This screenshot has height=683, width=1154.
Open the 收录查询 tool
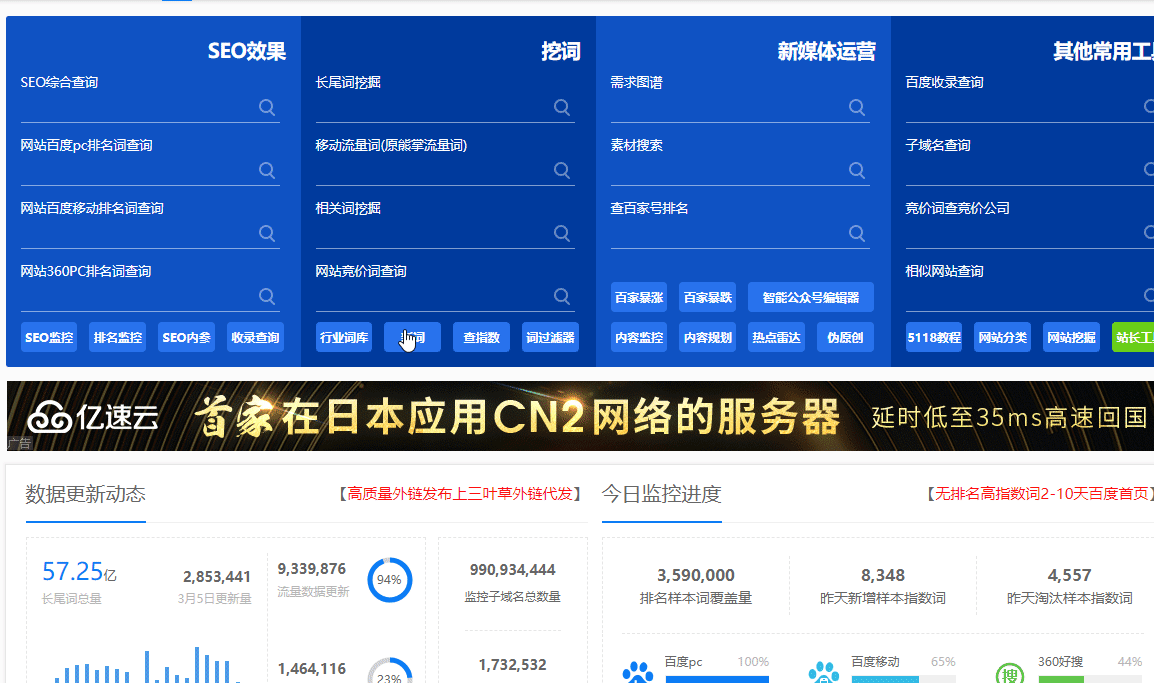coord(255,337)
